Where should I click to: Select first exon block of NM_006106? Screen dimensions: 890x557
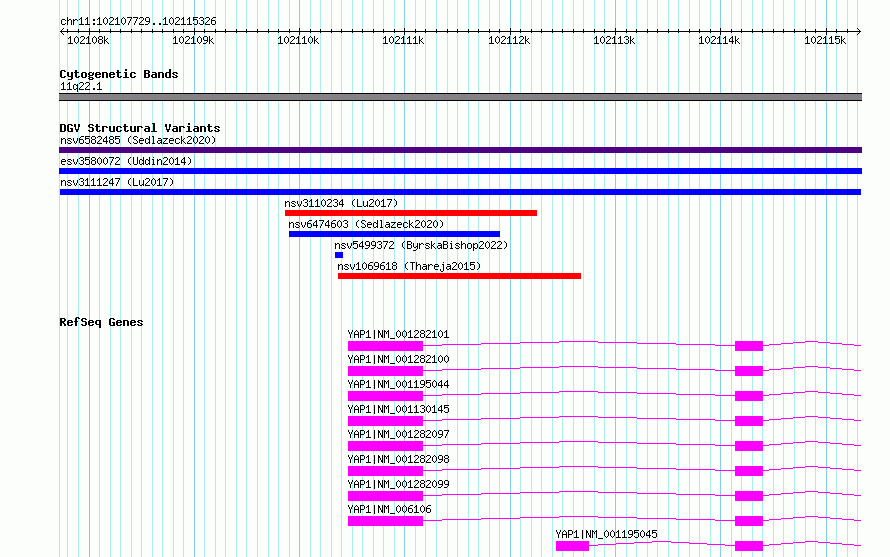coord(385,521)
